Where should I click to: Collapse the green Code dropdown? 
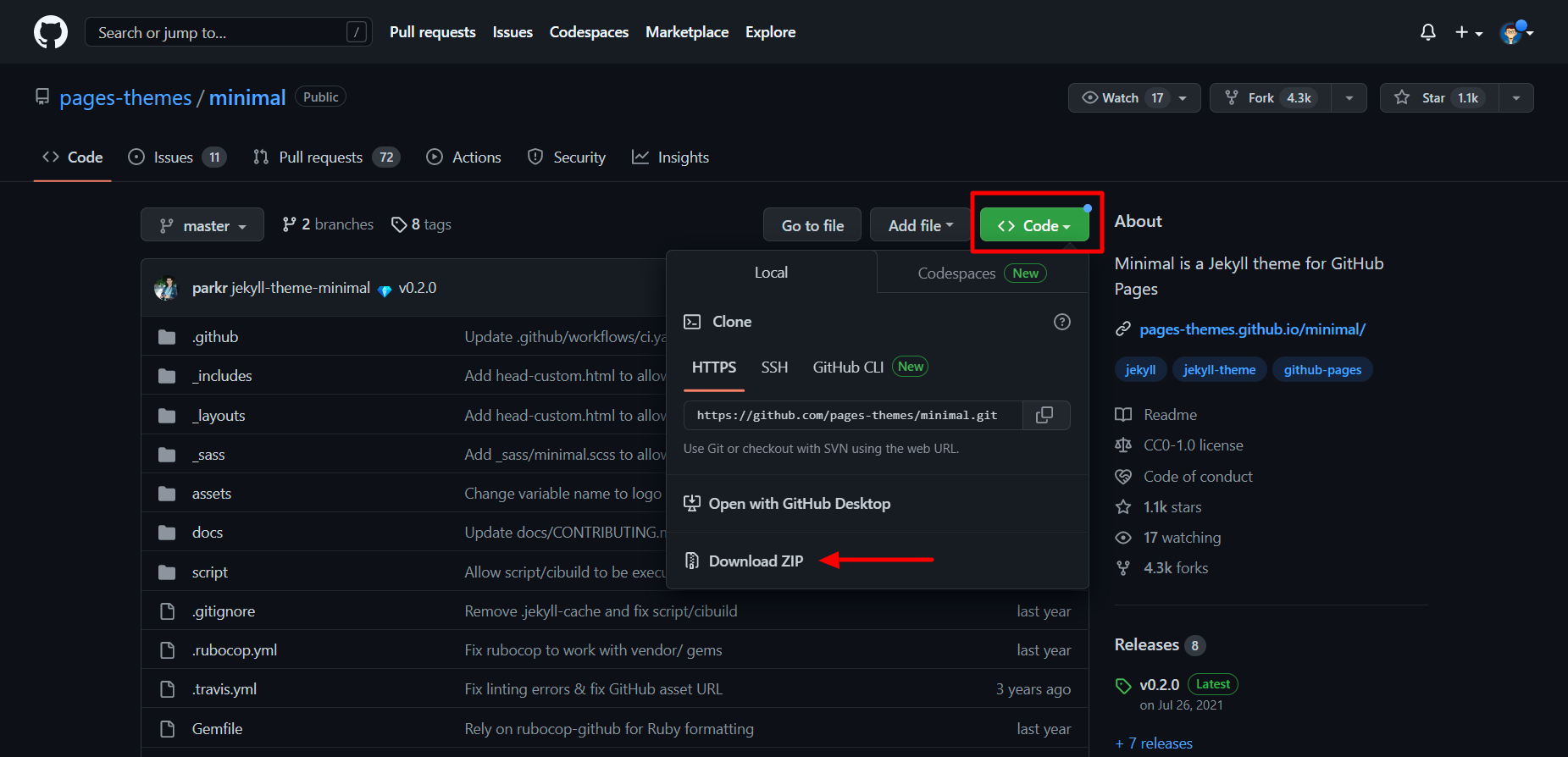1034,225
